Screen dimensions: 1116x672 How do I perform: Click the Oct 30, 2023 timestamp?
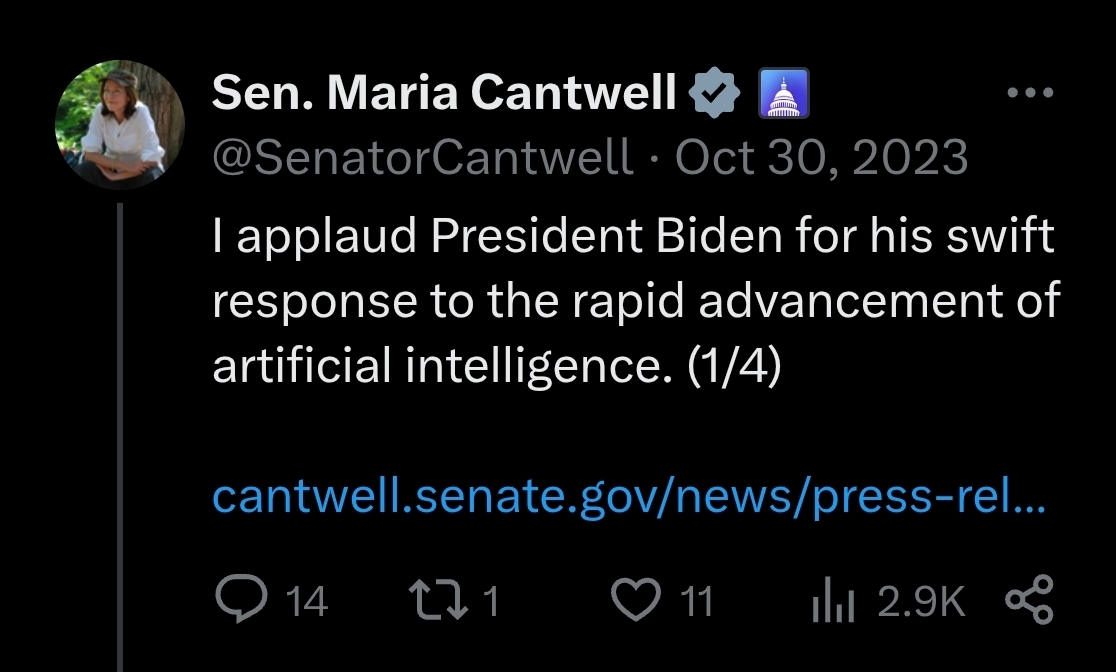coord(821,157)
